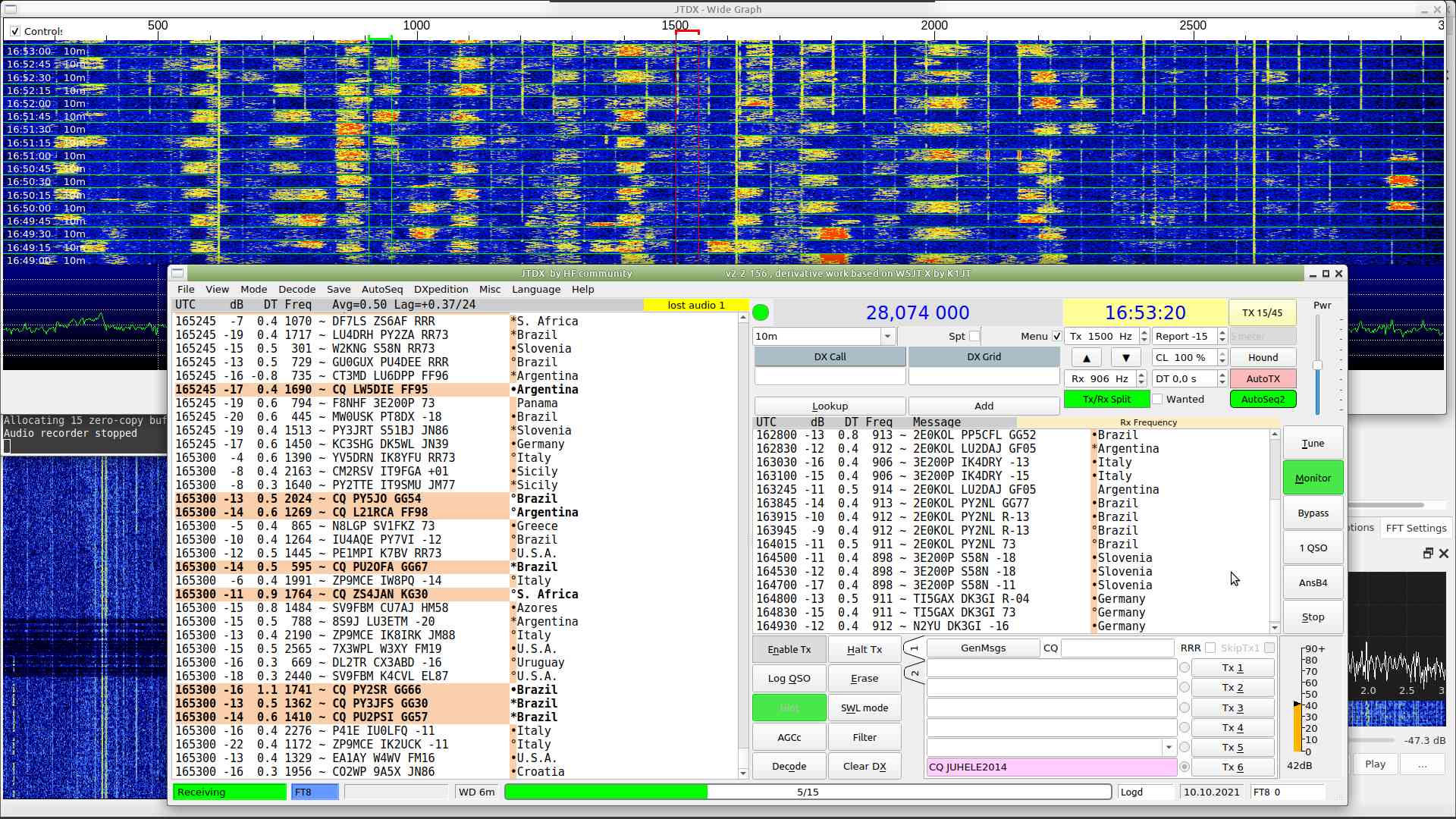Open the AutoSeq menu
Image resolution: width=1456 pixels, height=819 pixels.
tap(381, 289)
